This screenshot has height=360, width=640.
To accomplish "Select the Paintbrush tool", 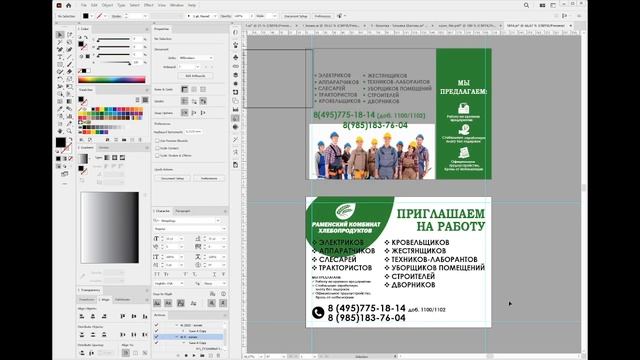I will tap(69, 64).
